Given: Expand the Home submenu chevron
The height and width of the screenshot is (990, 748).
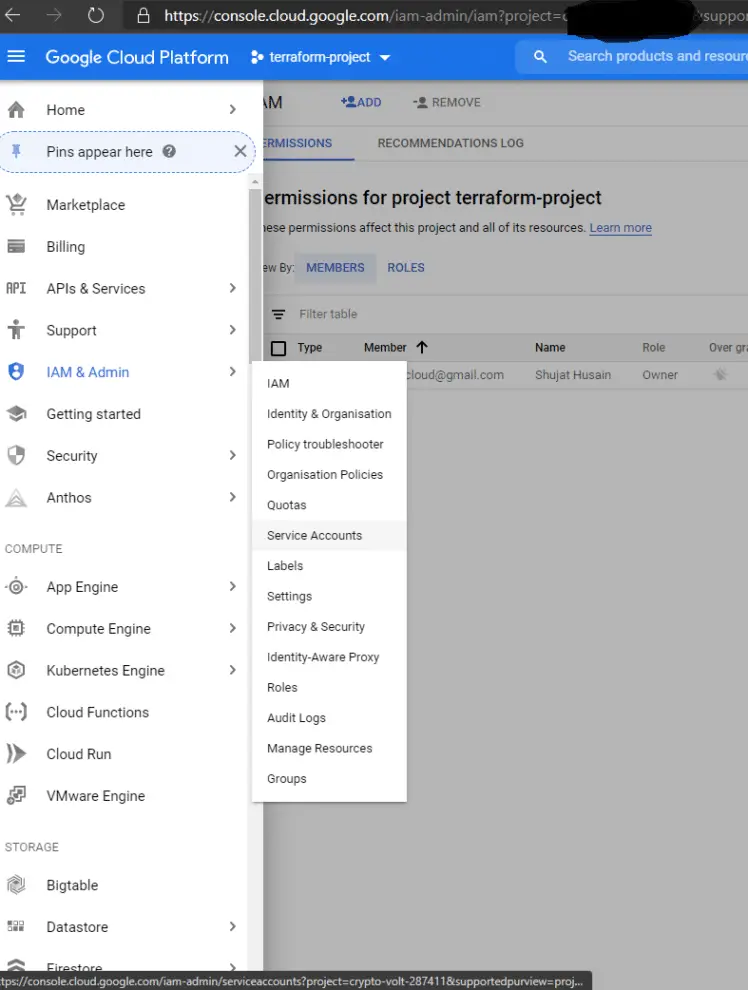Looking at the screenshot, I should 232,109.
